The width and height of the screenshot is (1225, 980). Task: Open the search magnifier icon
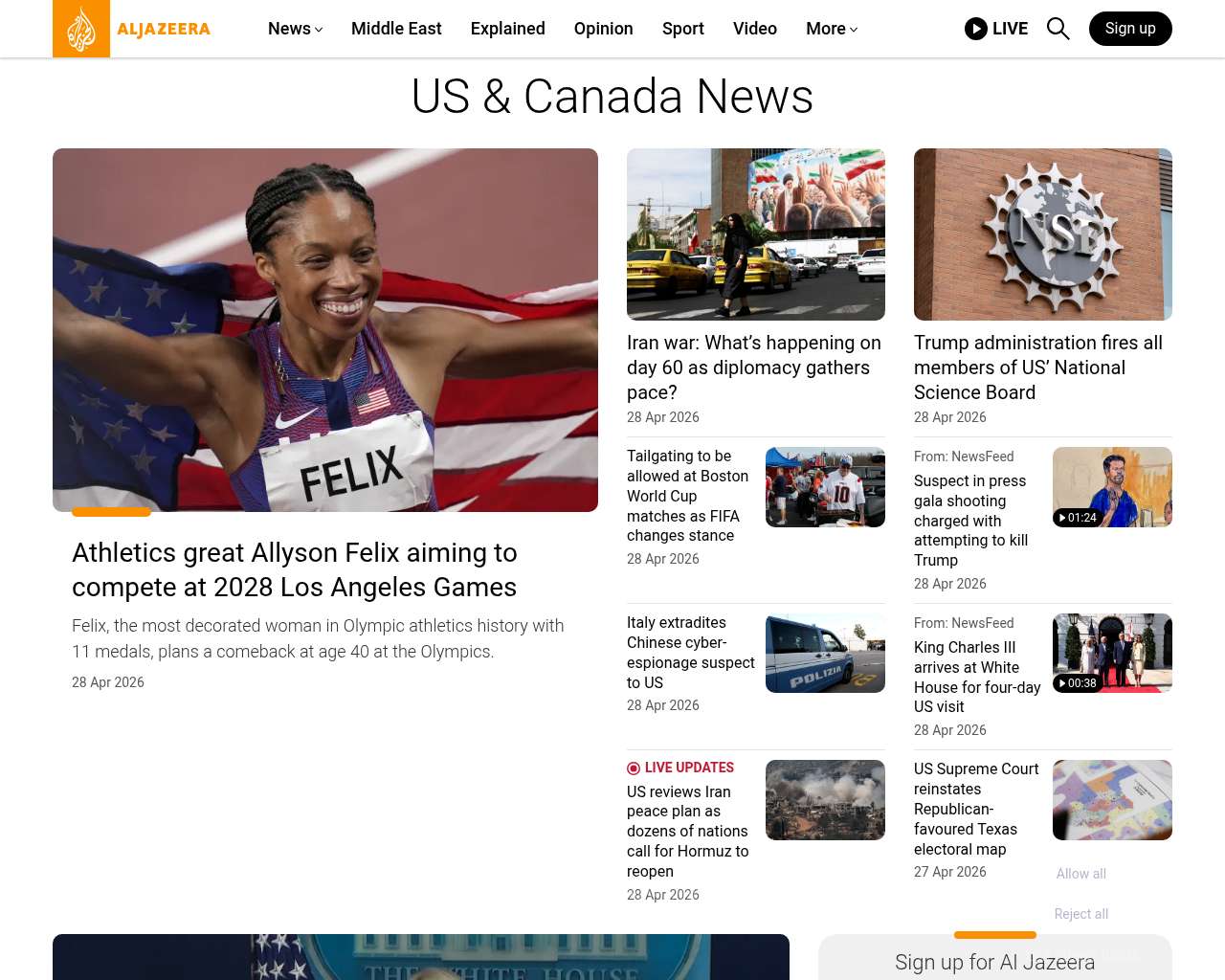(x=1058, y=29)
